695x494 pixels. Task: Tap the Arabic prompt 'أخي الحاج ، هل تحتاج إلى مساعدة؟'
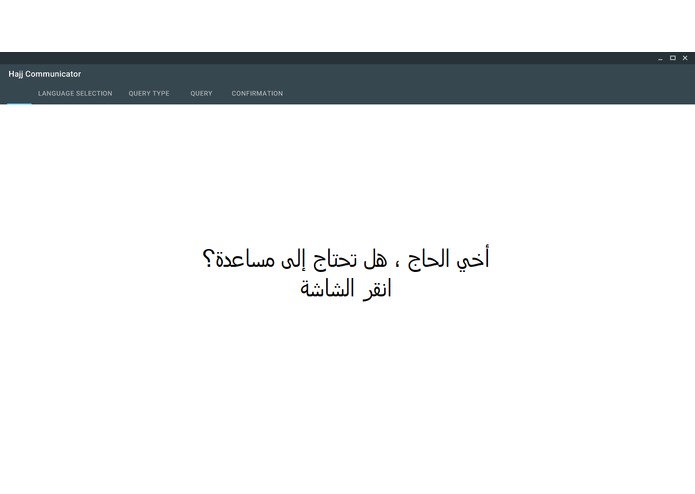pyautogui.click(x=346, y=259)
